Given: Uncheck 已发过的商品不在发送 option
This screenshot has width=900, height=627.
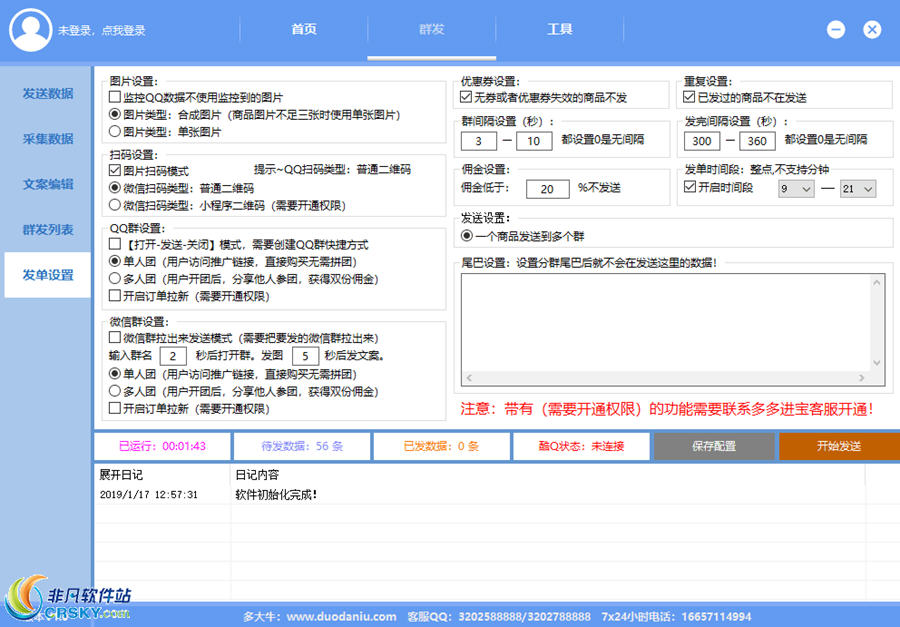Looking at the screenshot, I should pyautogui.click(x=689, y=98).
